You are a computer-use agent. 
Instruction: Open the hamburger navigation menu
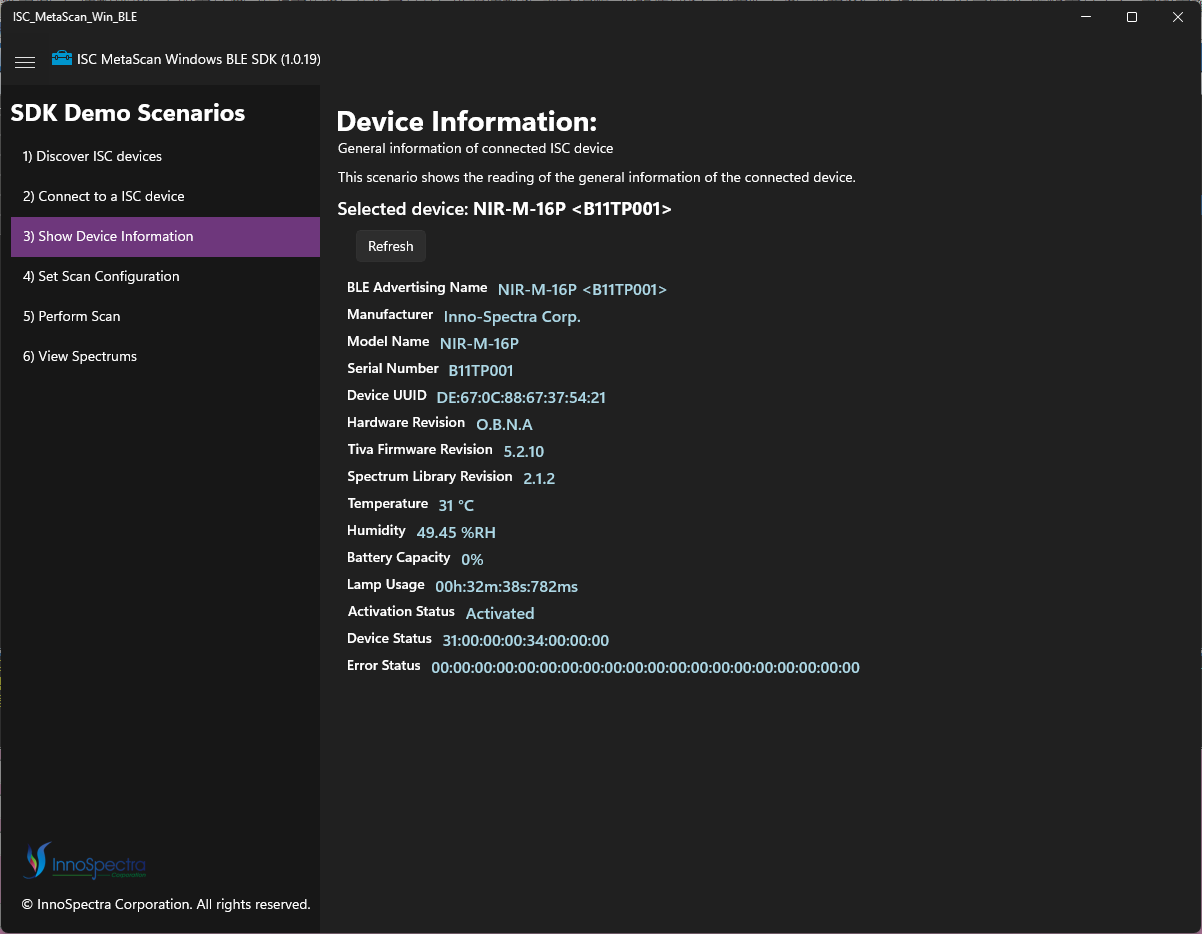pyautogui.click(x=25, y=62)
